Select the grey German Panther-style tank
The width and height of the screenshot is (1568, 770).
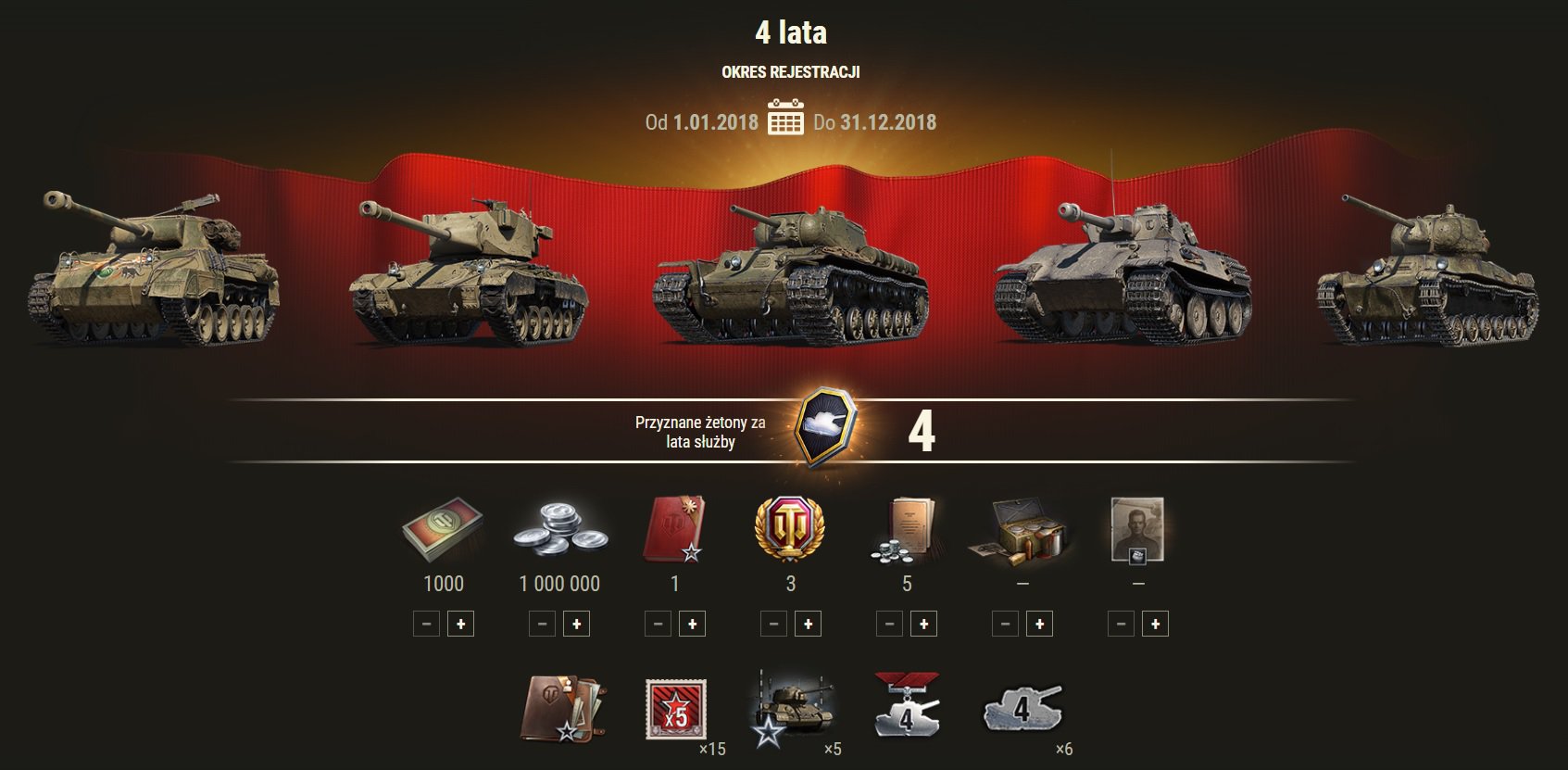tap(1123, 271)
